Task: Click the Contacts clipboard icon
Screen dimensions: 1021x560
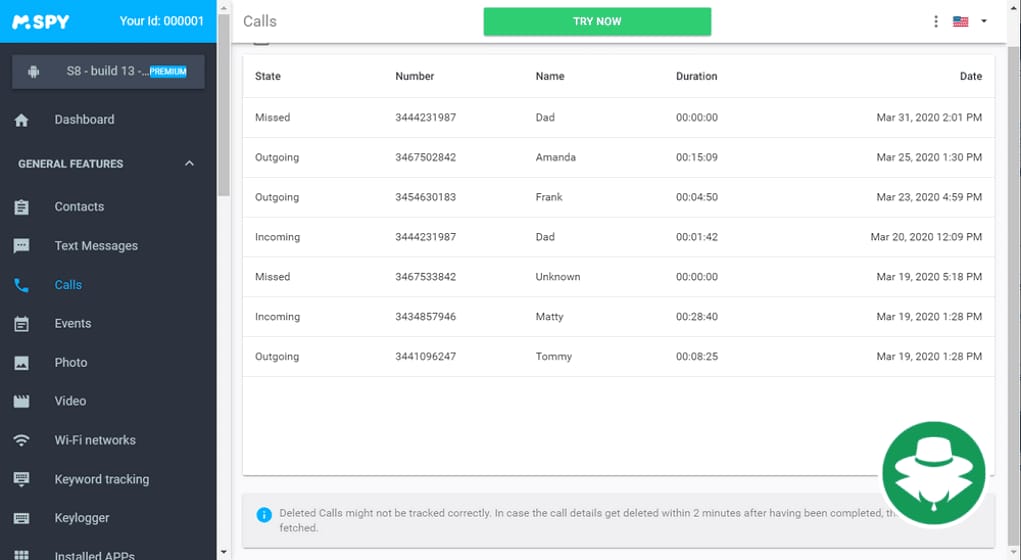Action: coord(22,207)
